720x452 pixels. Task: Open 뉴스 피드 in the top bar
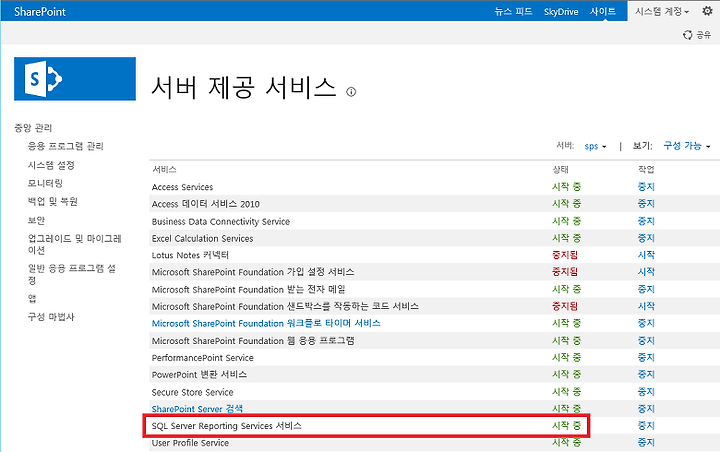[513, 11]
